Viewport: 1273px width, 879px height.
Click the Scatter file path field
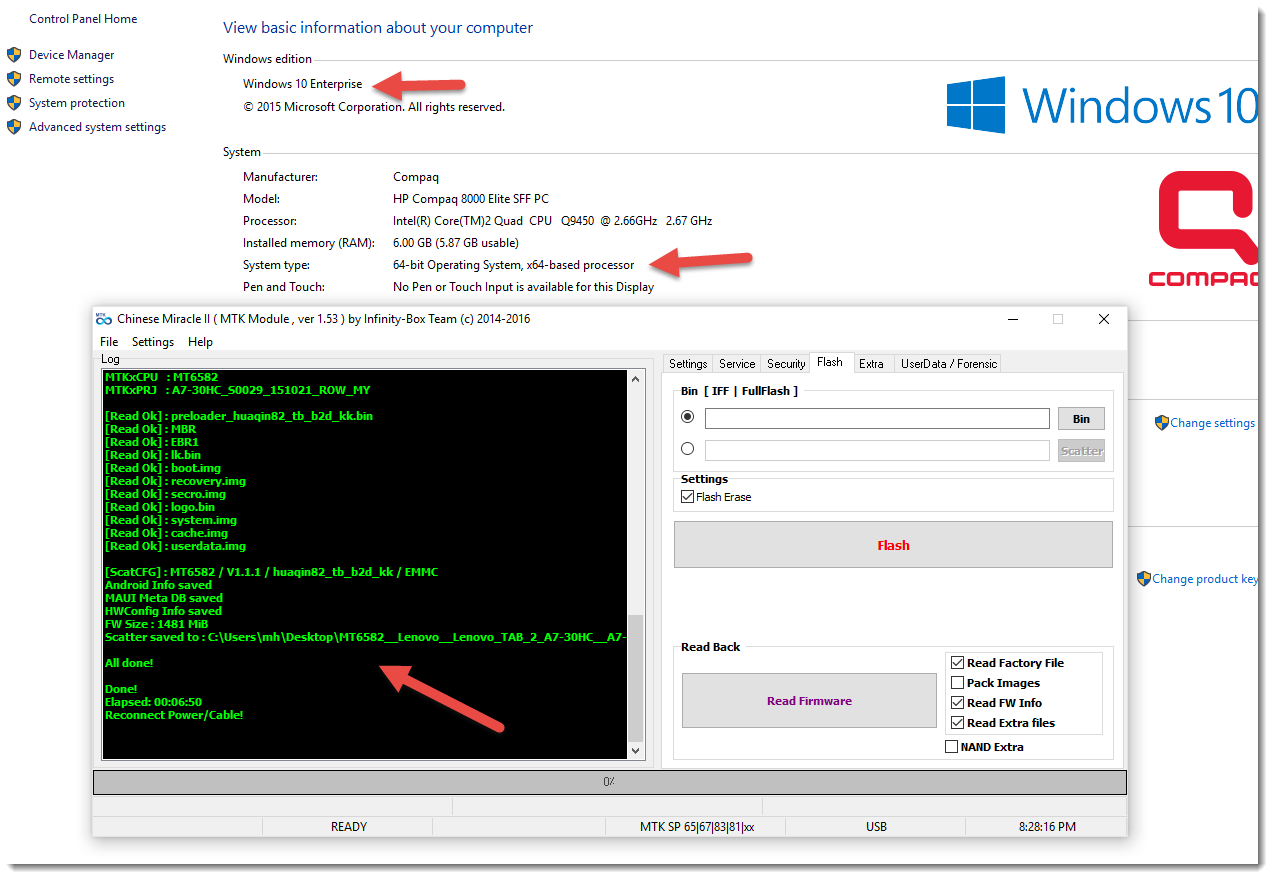(877, 450)
